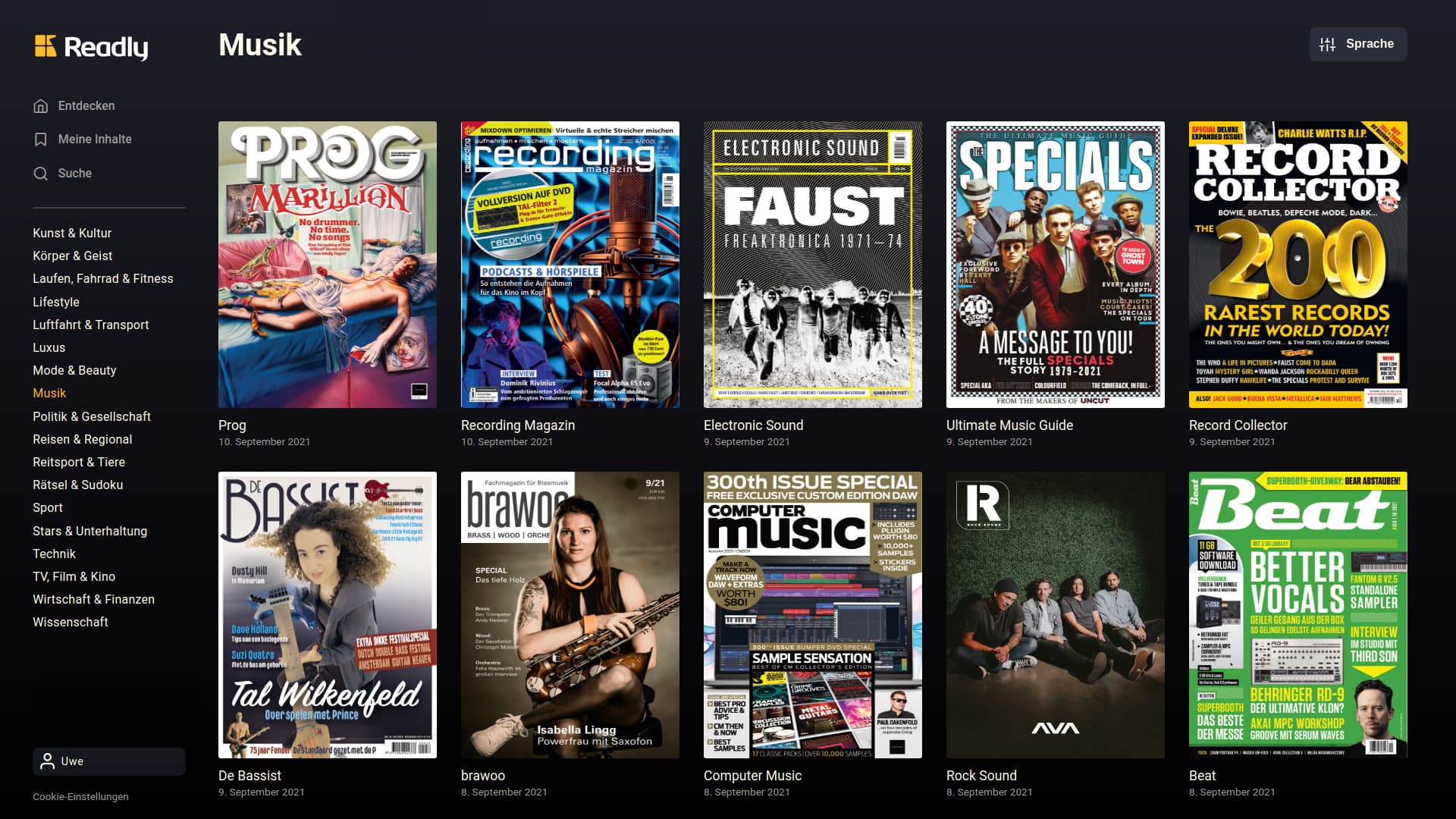Open the Electronic Sound Faust cover
The width and height of the screenshot is (1456, 819).
pos(813,265)
